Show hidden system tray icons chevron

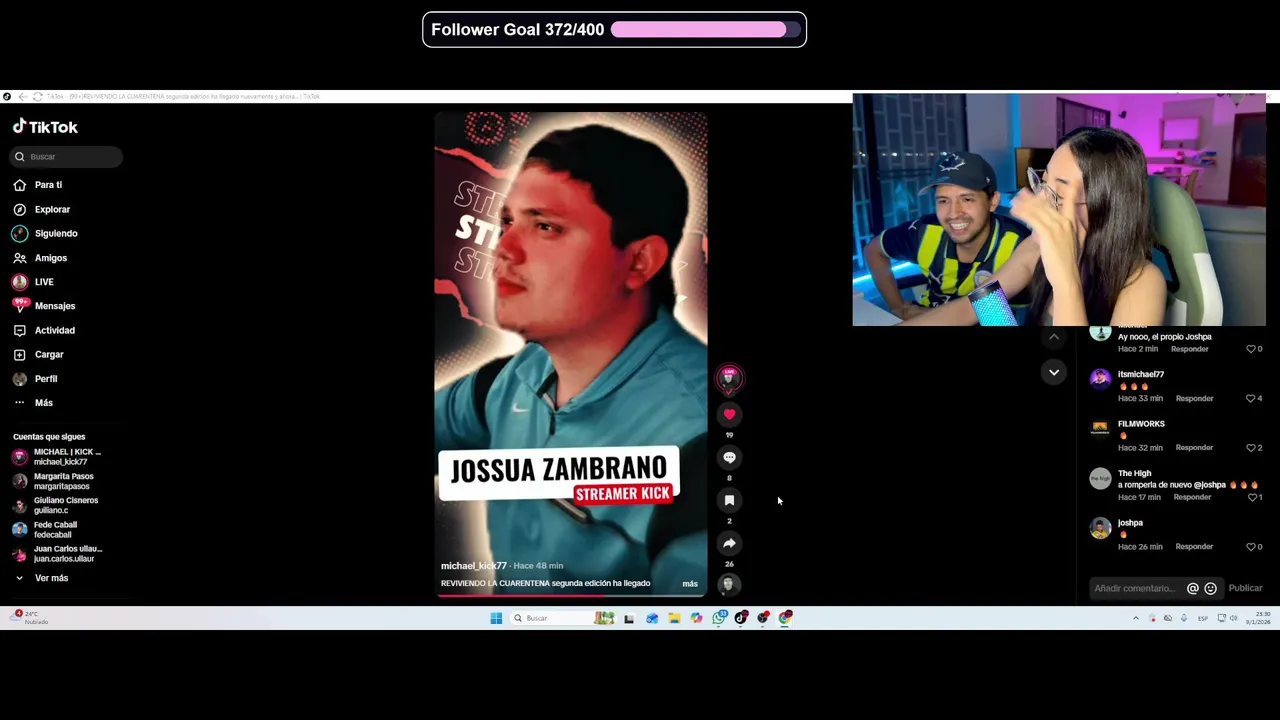click(x=1135, y=618)
